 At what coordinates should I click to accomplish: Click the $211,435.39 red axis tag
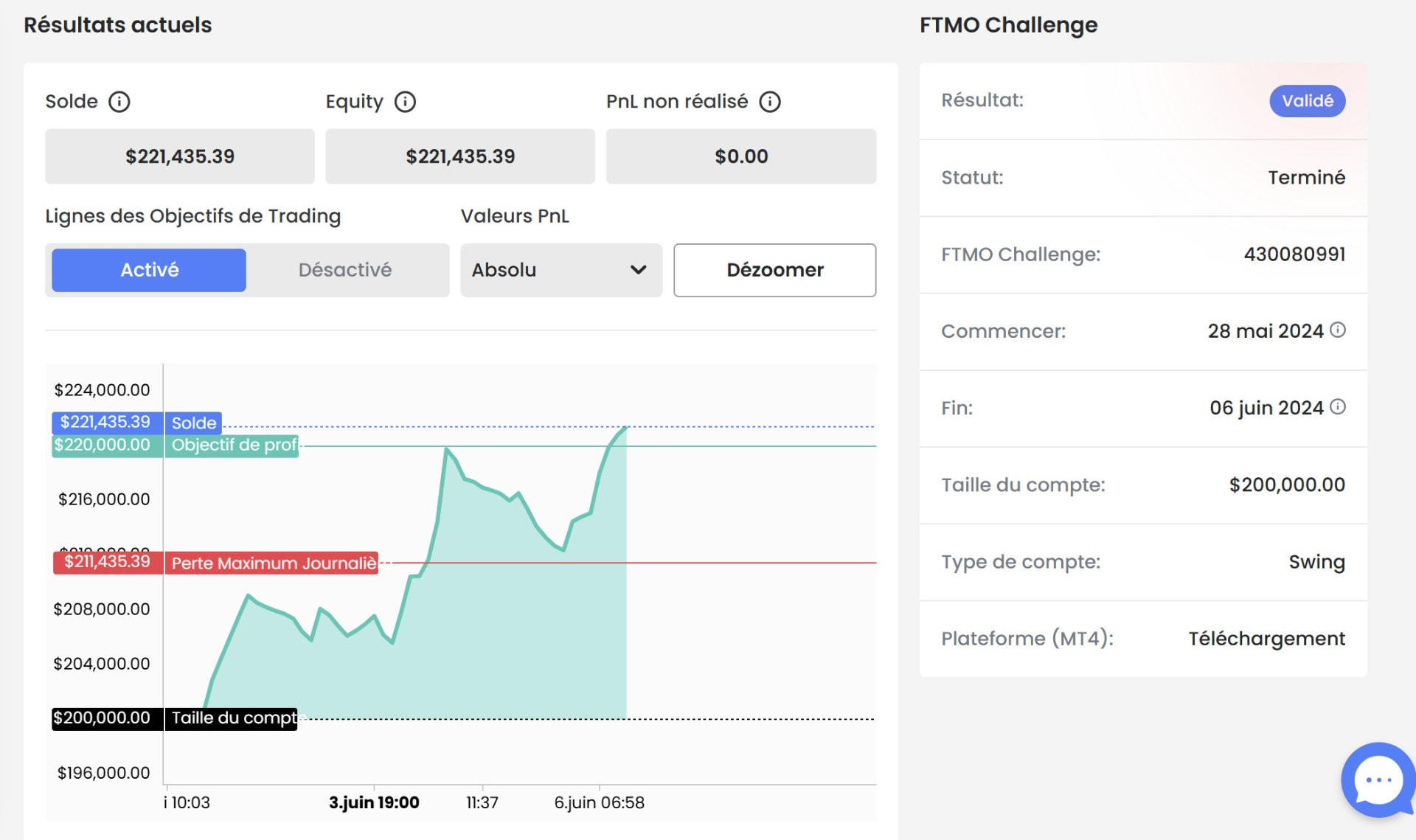[x=108, y=563]
